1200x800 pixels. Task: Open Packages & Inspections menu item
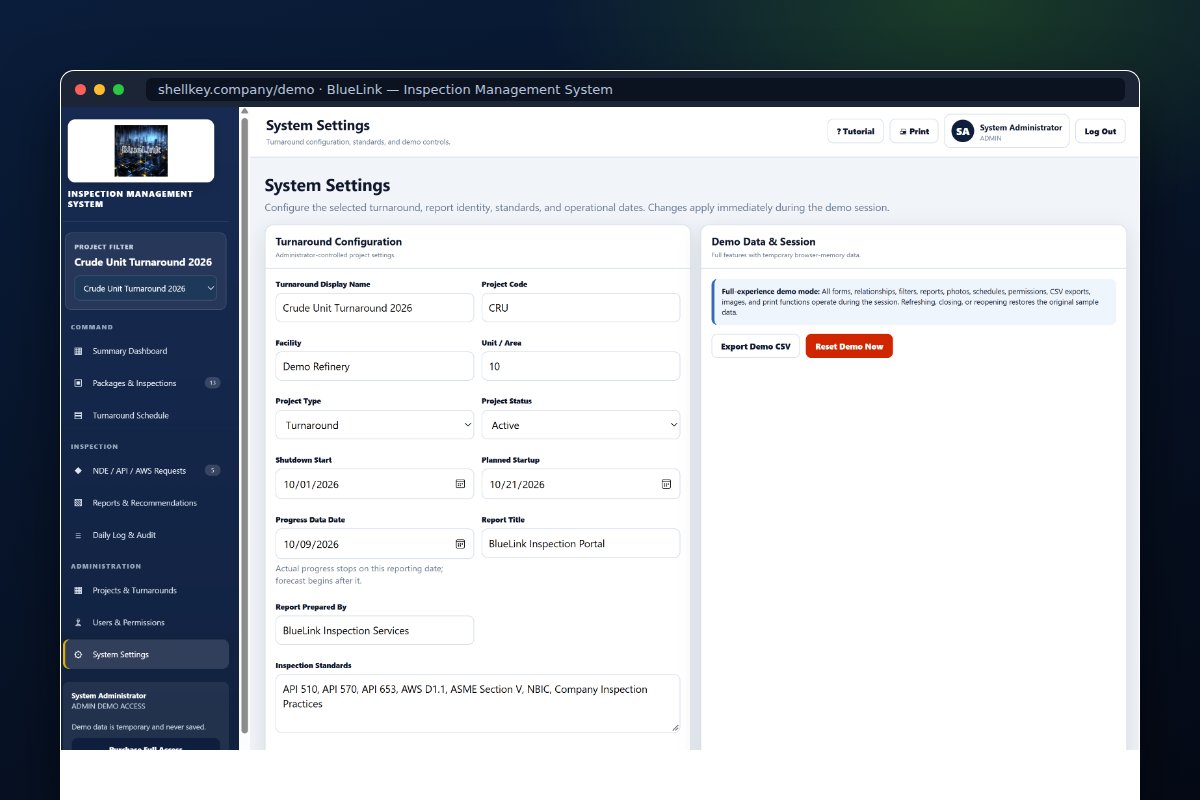pos(146,383)
